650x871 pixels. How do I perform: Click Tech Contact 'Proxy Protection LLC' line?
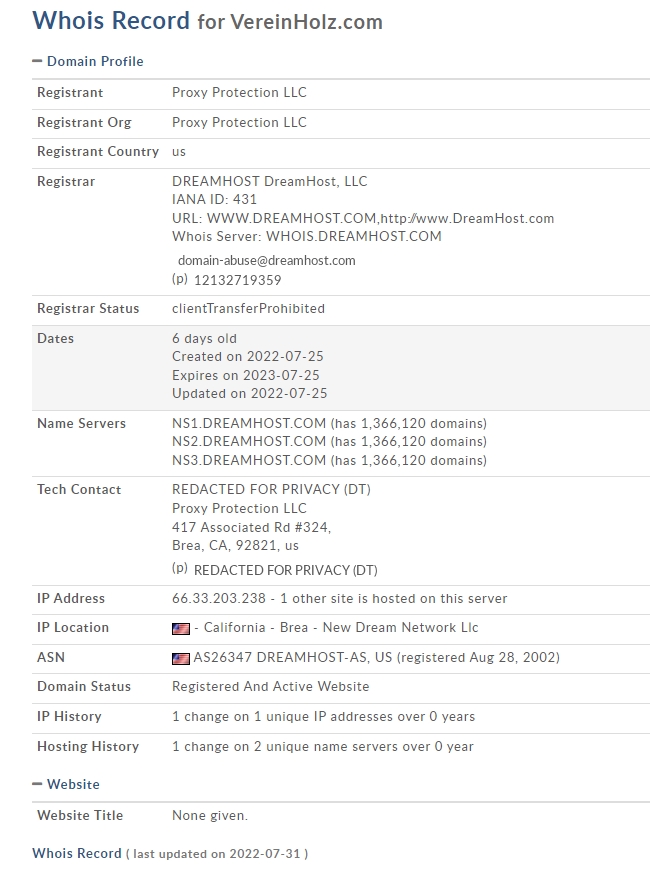[239, 508]
